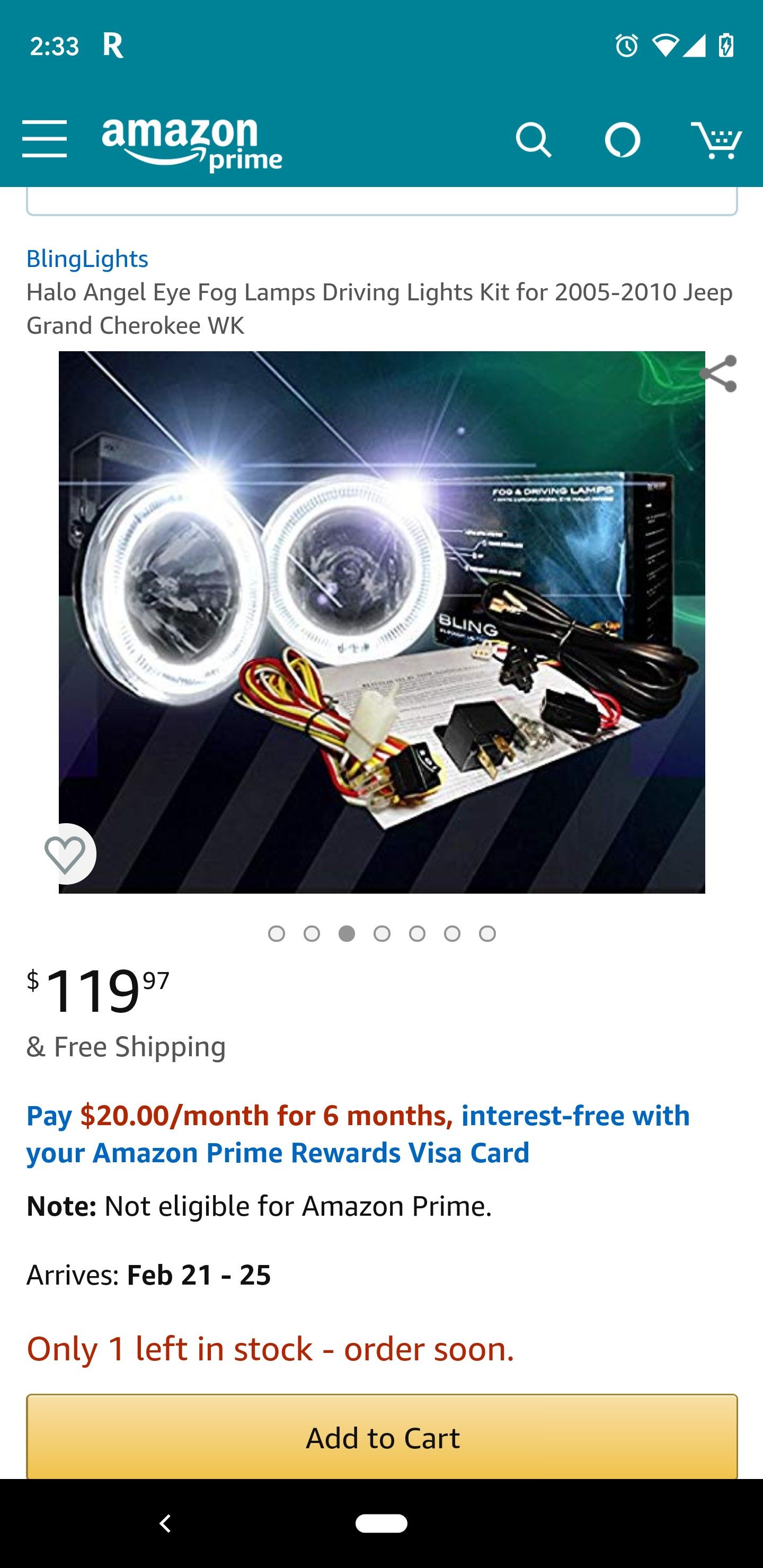Add to Cart
The image size is (763, 1568).
[x=382, y=1437]
